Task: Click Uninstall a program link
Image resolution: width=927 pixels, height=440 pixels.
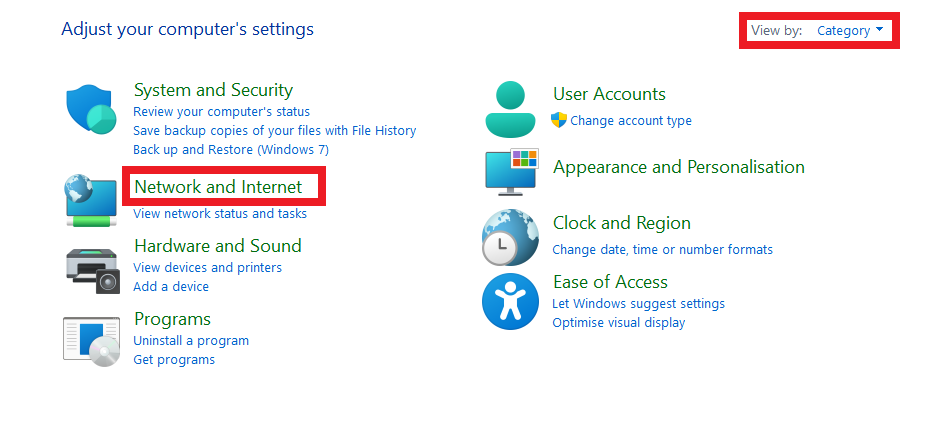Action: 191,341
